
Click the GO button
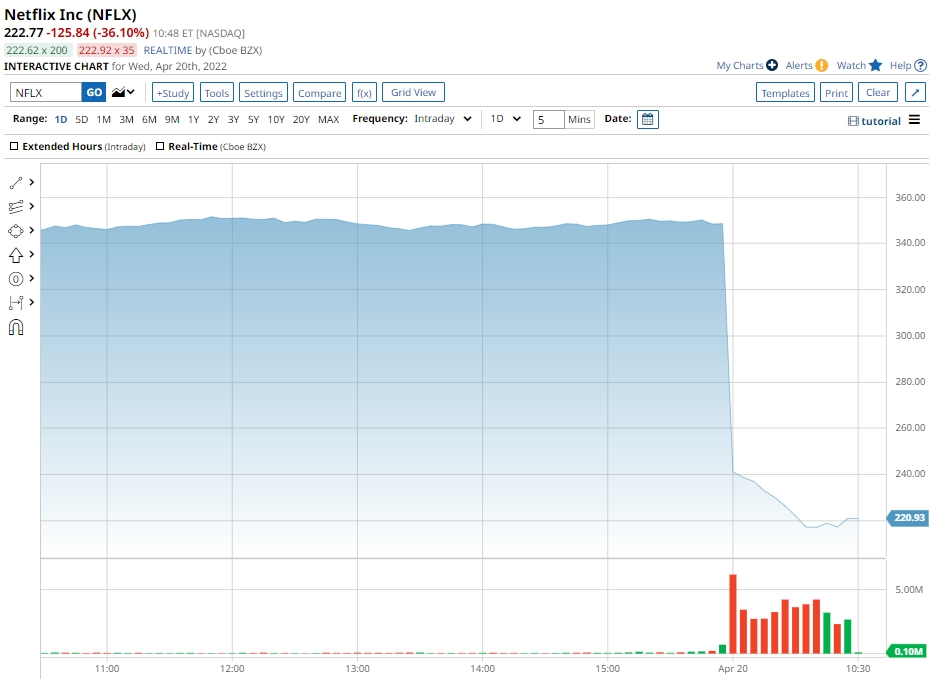94,92
